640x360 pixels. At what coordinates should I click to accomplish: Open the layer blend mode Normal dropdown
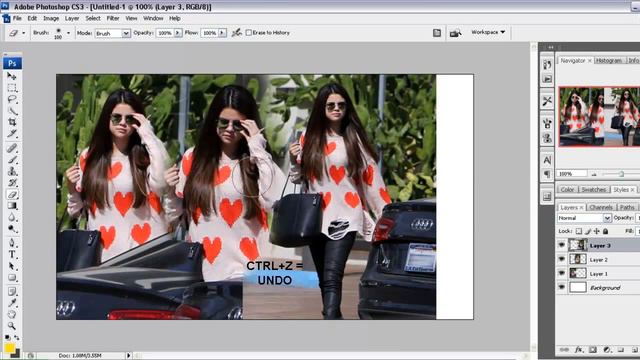click(x=584, y=218)
